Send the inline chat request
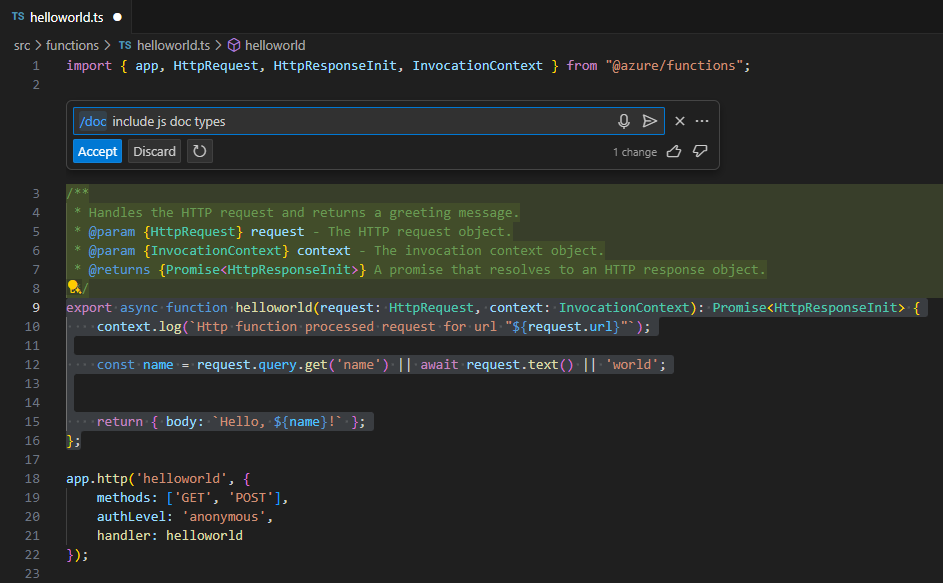943x583 pixels. click(650, 121)
